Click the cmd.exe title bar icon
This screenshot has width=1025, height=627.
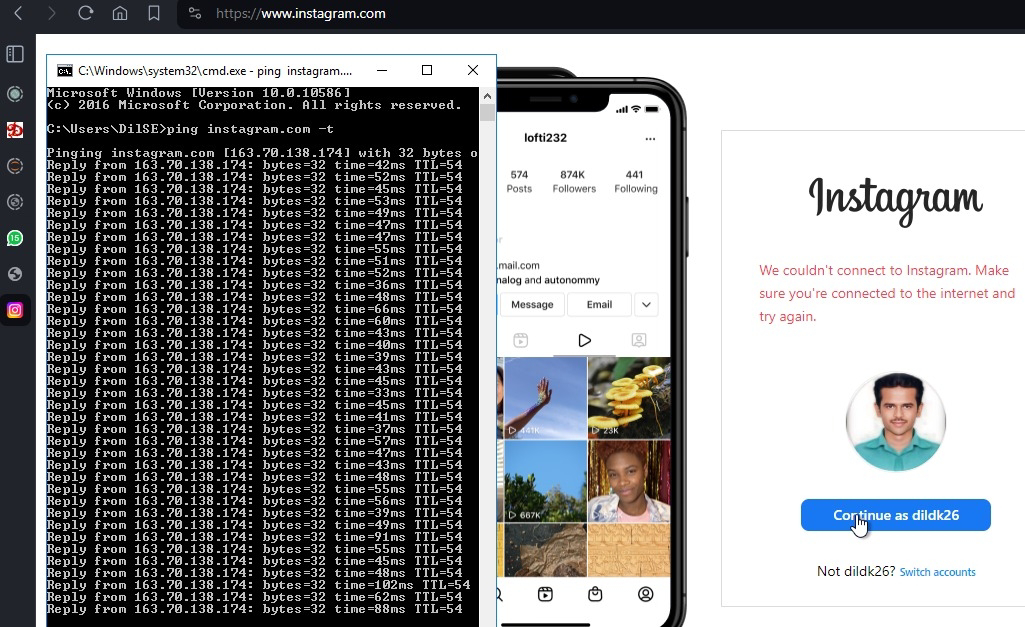[65, 71]
